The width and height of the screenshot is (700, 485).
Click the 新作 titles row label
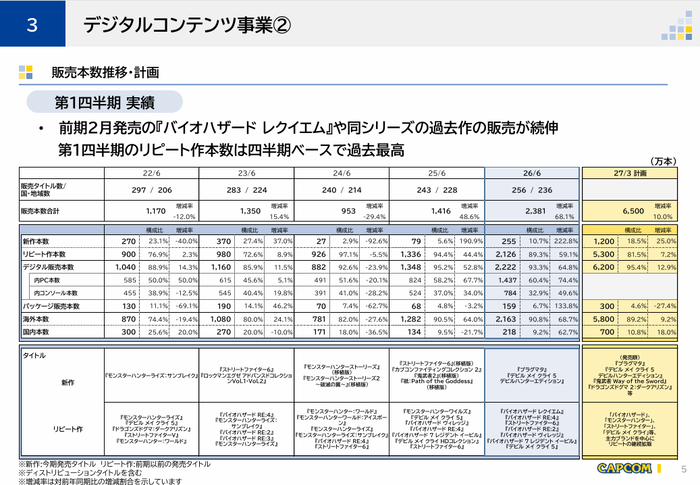pyautogui.click(x=68, y=383)
